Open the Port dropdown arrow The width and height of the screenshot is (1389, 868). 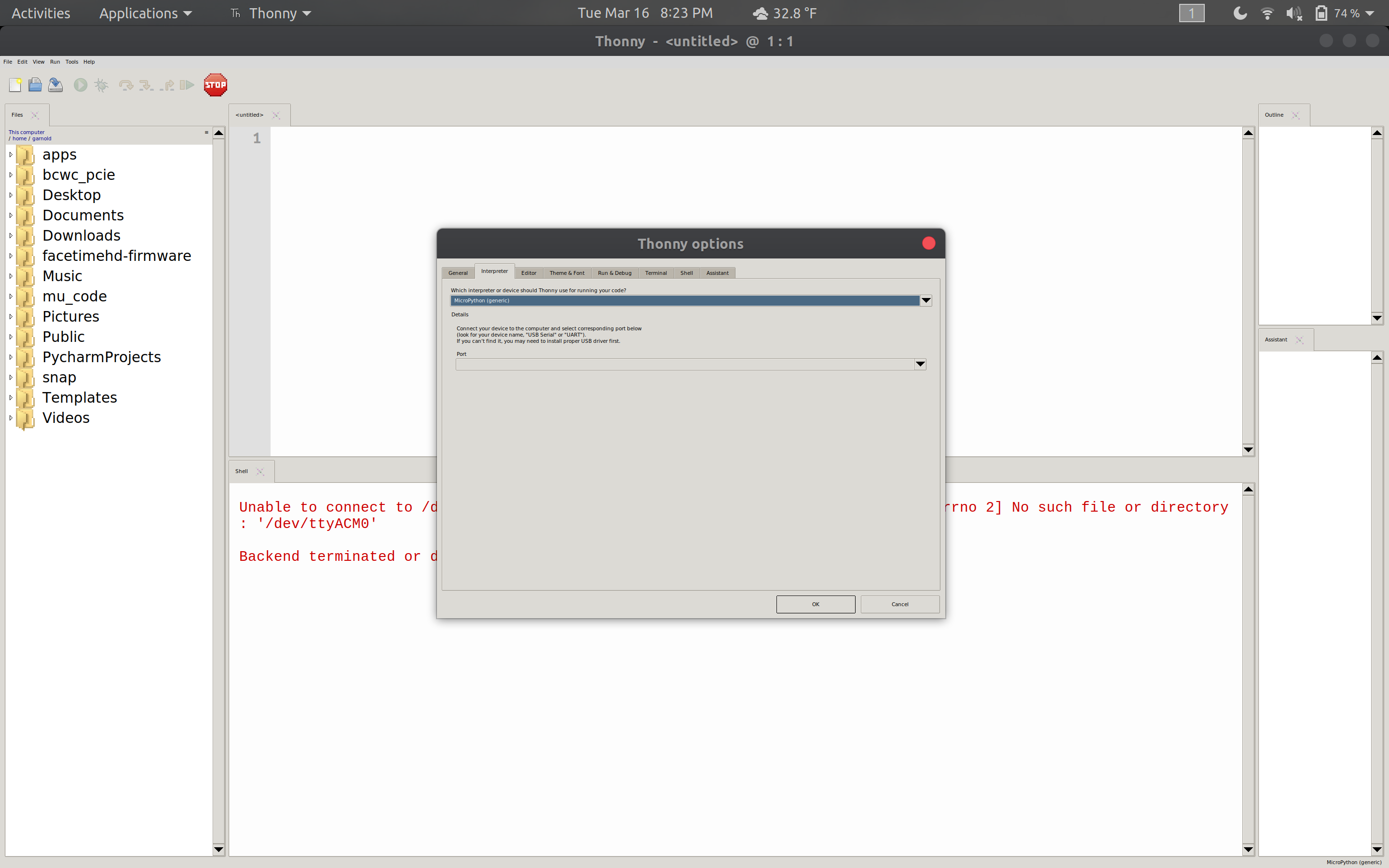pos(920,365)
